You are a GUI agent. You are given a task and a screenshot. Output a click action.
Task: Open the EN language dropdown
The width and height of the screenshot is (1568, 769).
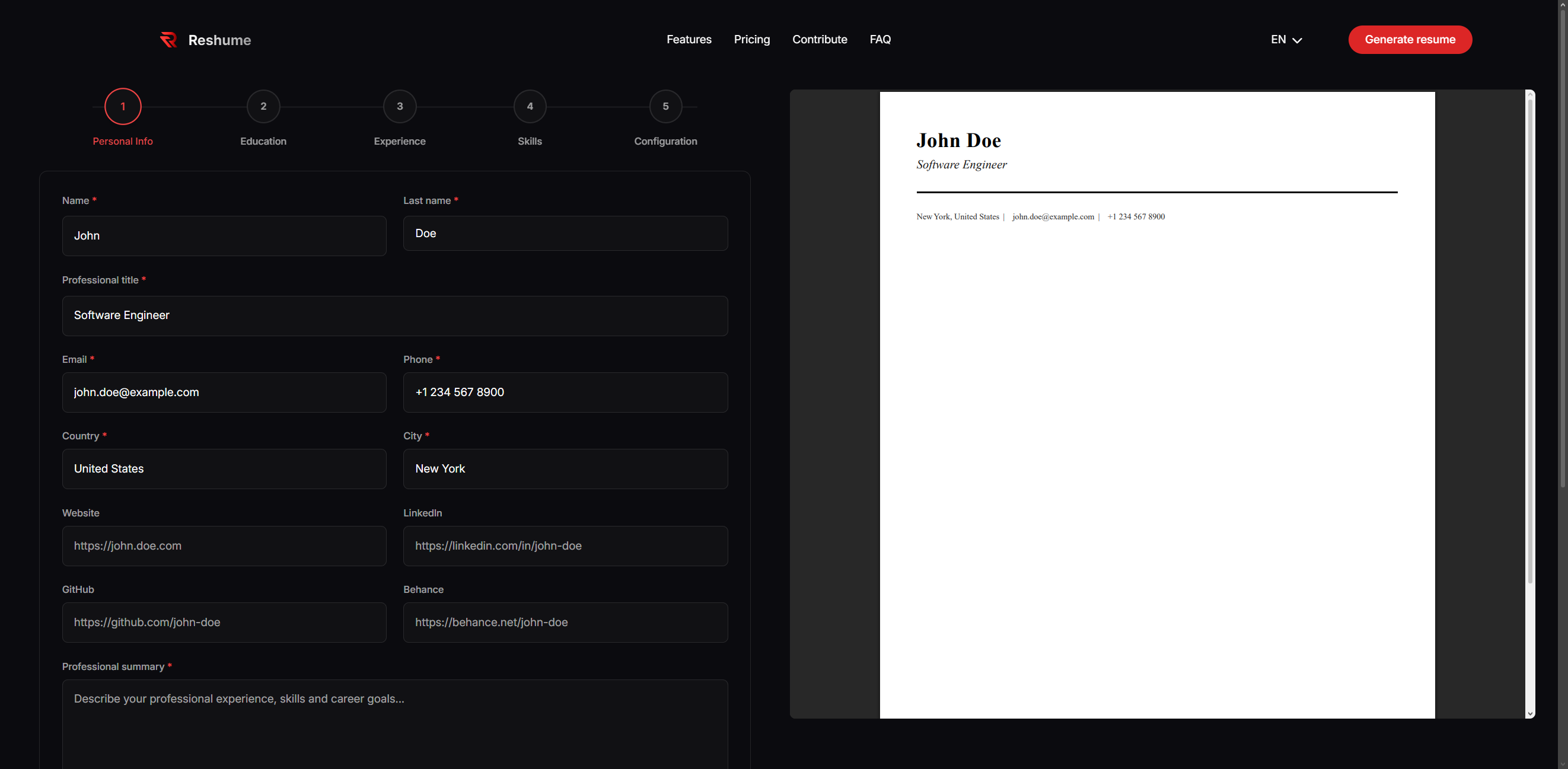click(x=1286, y=40)
